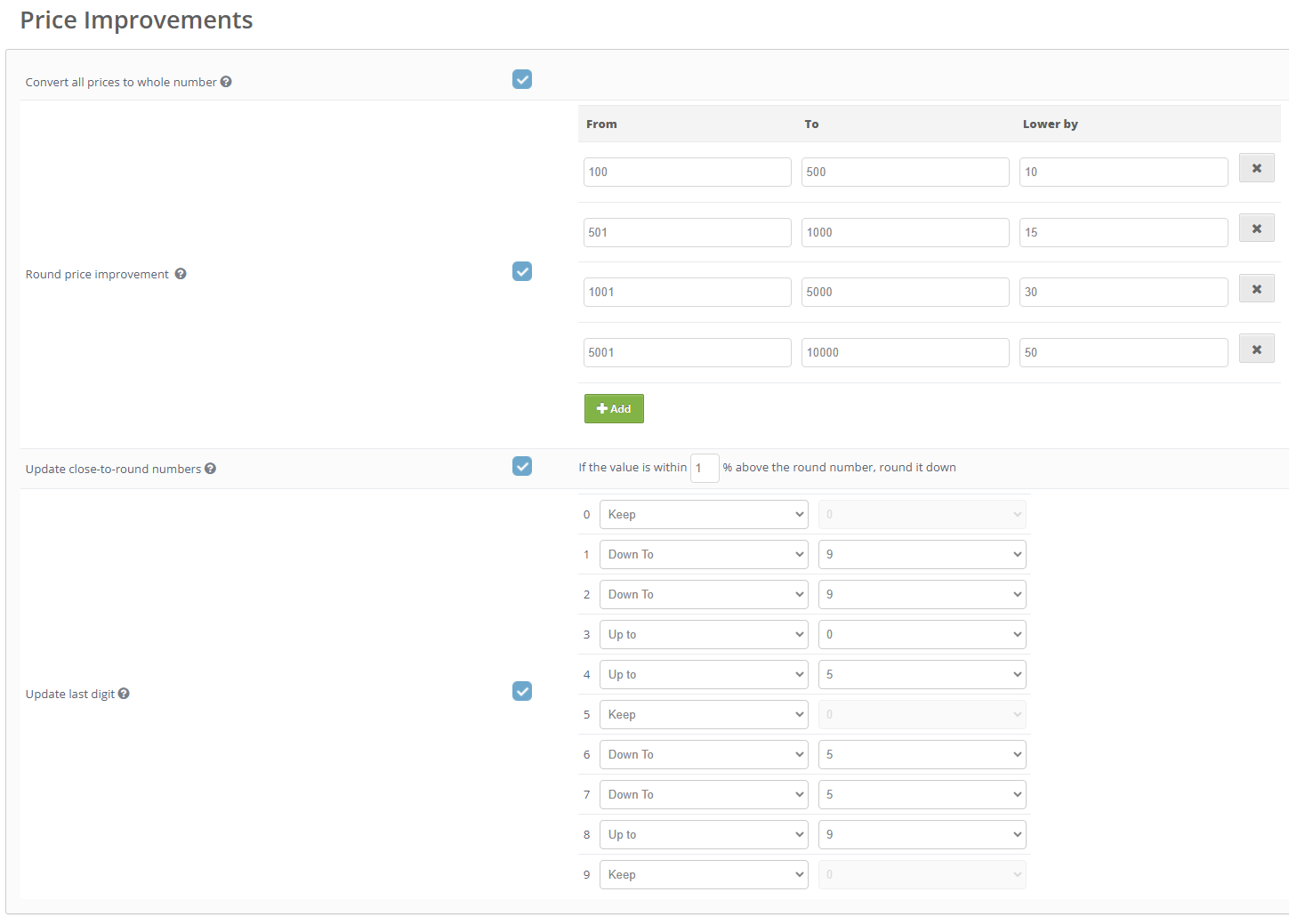1289x924 pixels.
Task: Focus the Lower by field containing 10
Action: tap(1124, 172)
